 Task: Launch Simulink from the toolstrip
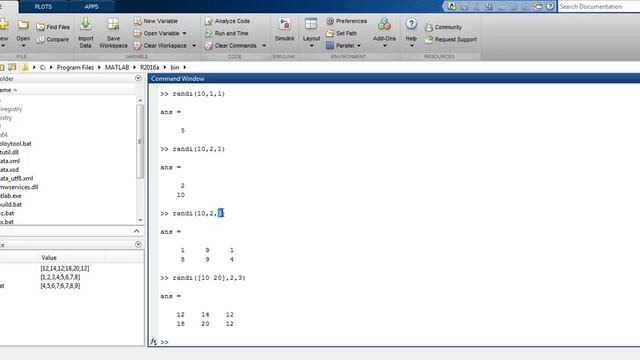(x=284, y=29)
